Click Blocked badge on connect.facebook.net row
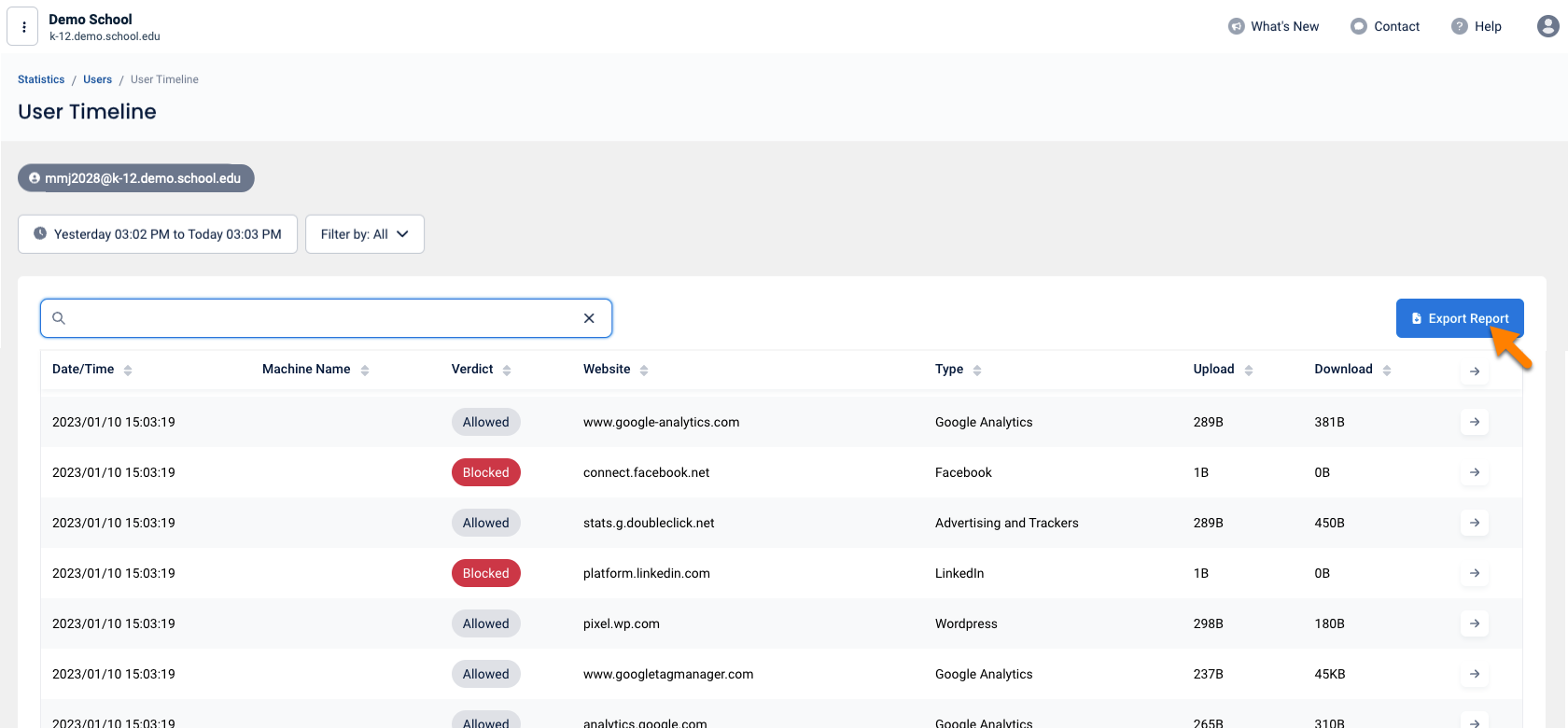1568x728 pixels. click(x=486, y=472)
